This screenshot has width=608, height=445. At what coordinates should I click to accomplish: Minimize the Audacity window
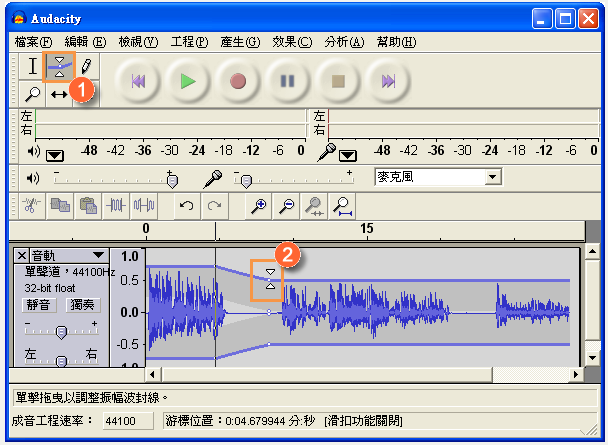542,19
